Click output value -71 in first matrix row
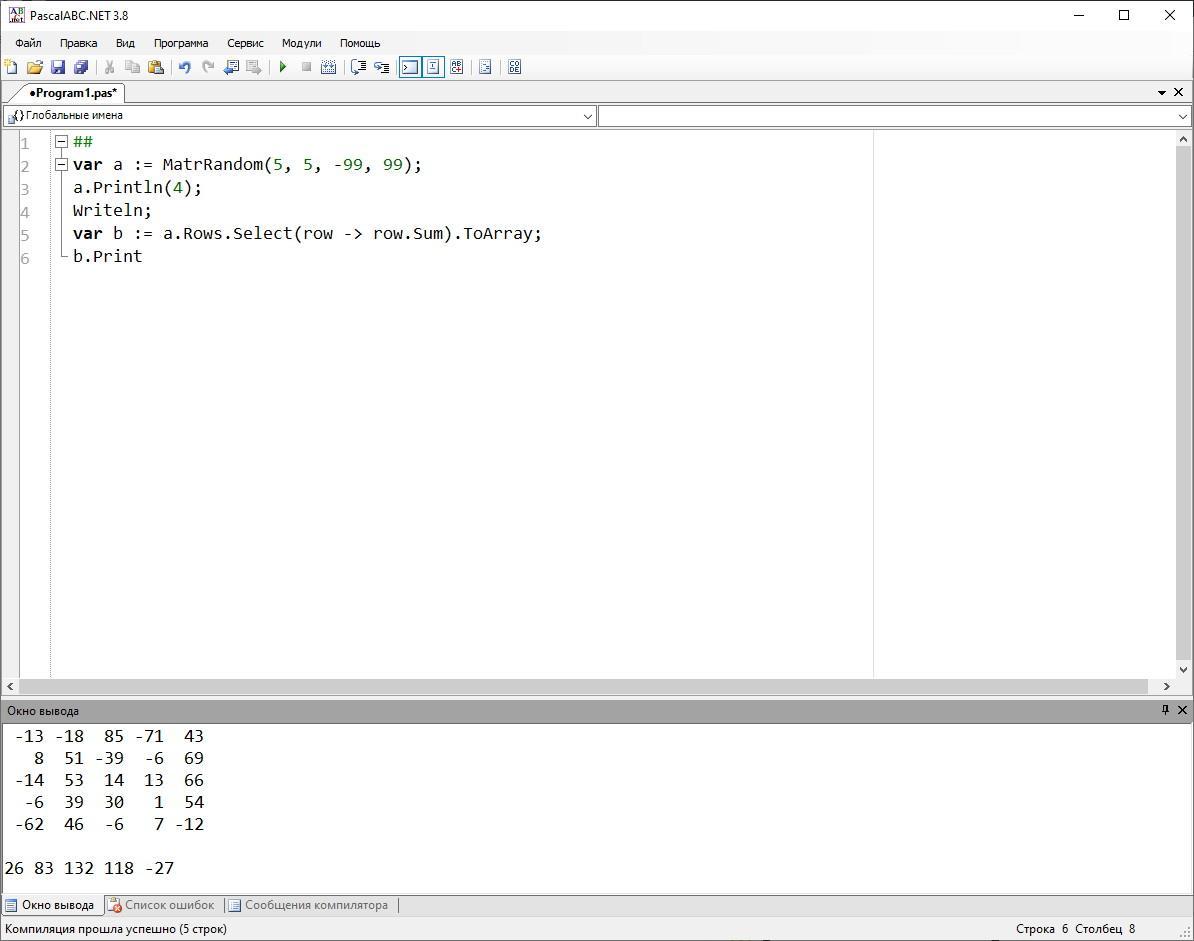This screenshot has width=1194, height=941. [149, 737]
